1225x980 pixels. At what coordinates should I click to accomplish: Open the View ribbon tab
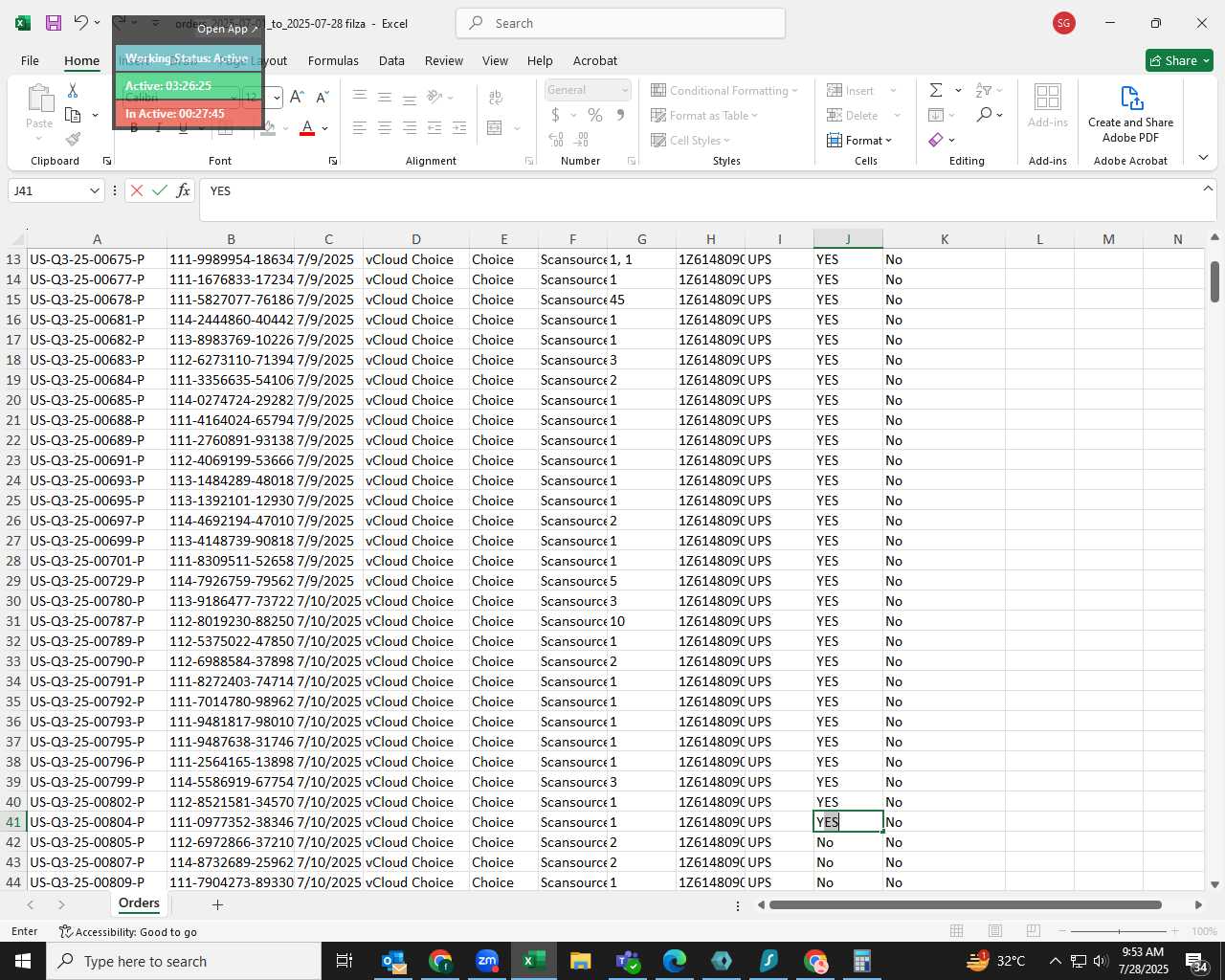pos(495,60)
